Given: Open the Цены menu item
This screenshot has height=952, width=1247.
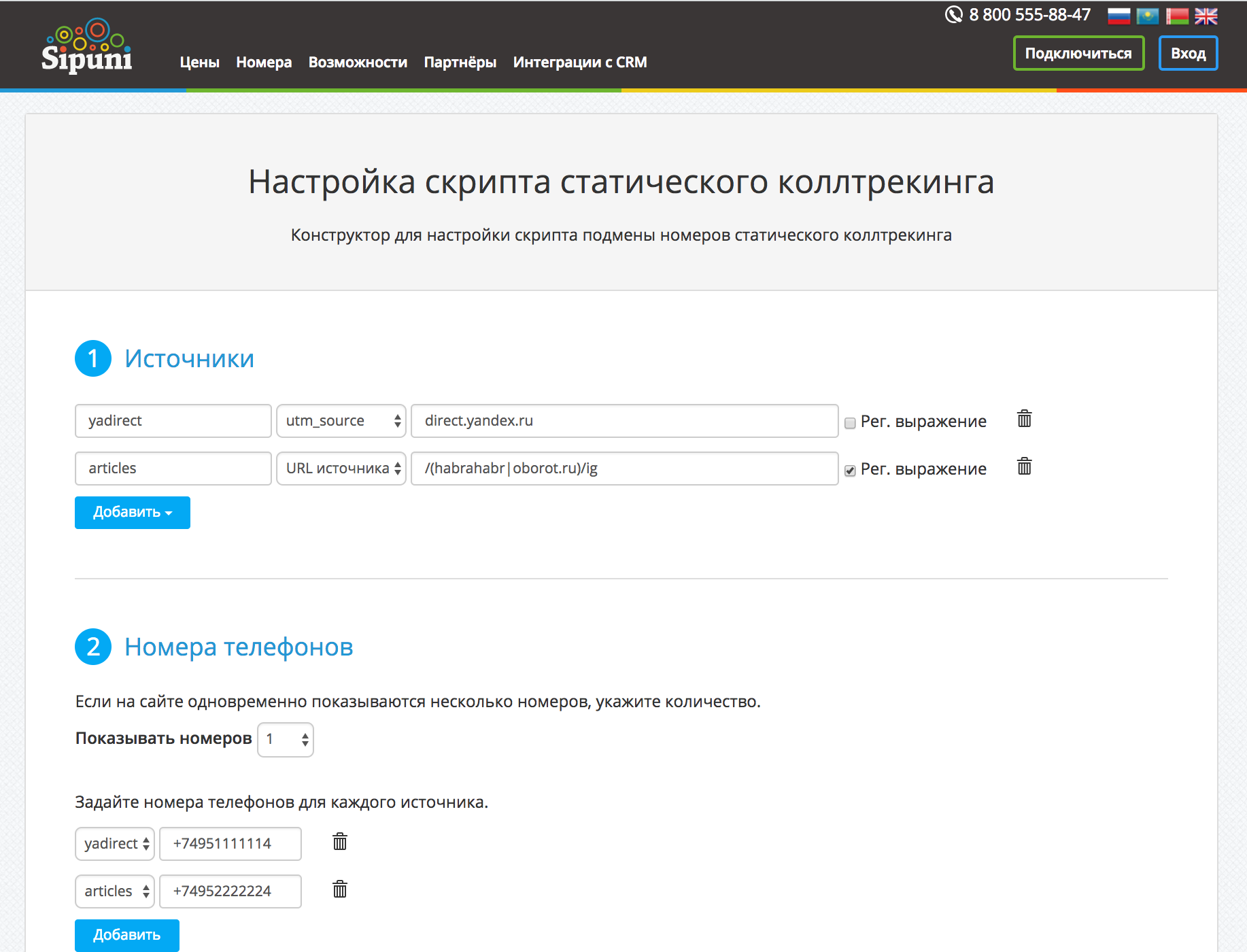Looking at the screenshot, I should [200, 63].
